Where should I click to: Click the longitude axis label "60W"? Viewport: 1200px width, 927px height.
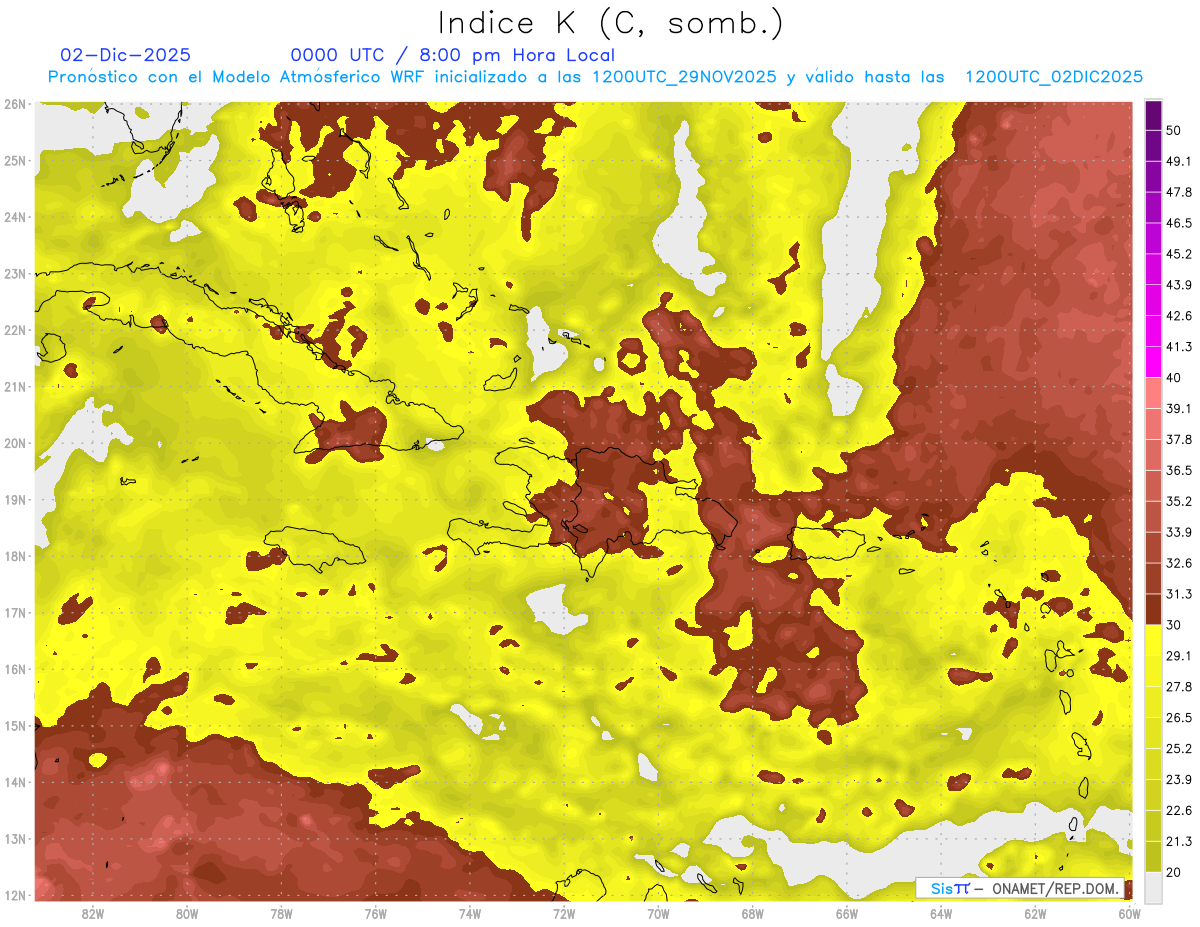pyautogui.click(x=1129, y=913)
